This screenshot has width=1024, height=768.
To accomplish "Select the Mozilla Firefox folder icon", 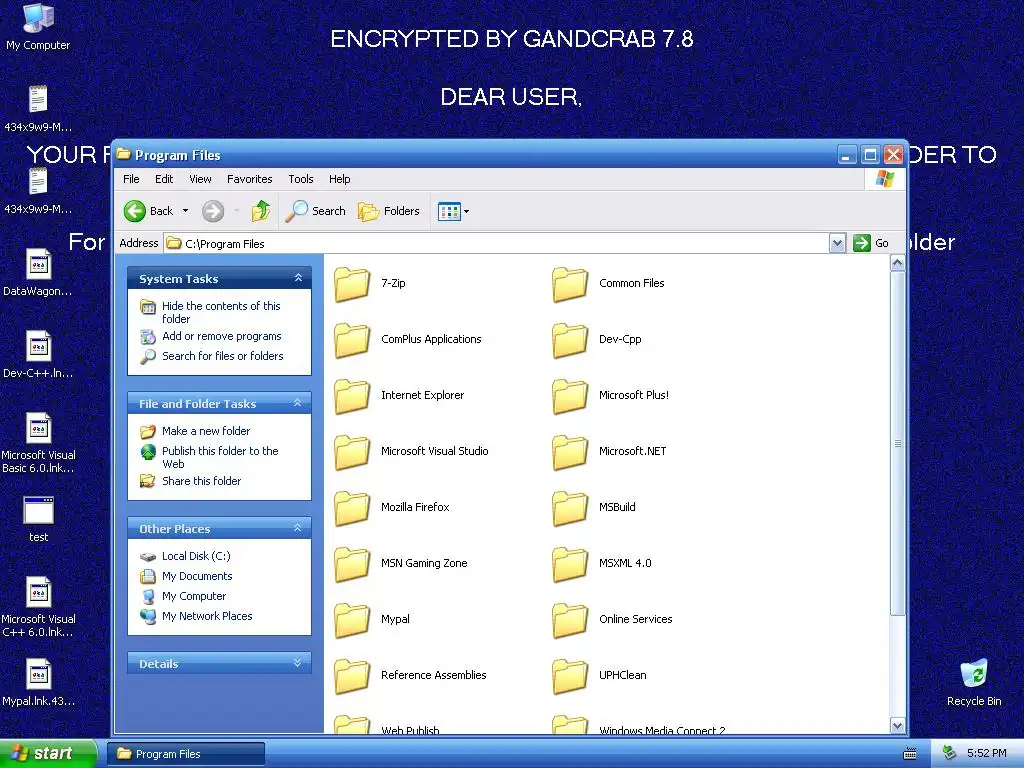I will (x=352, y=508).
